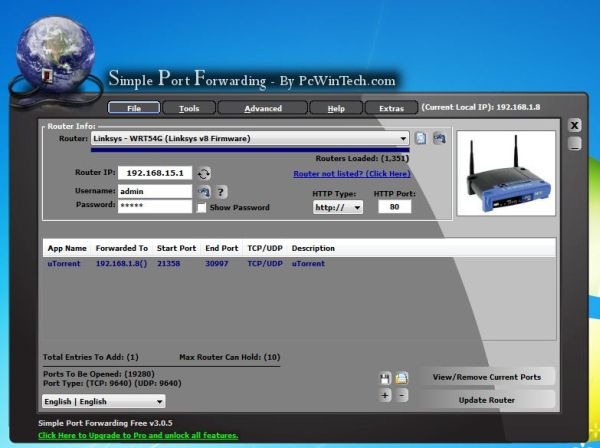The image size is (600, 448).
Task: Click the save floppy disk icon
Action: [385, 378]
